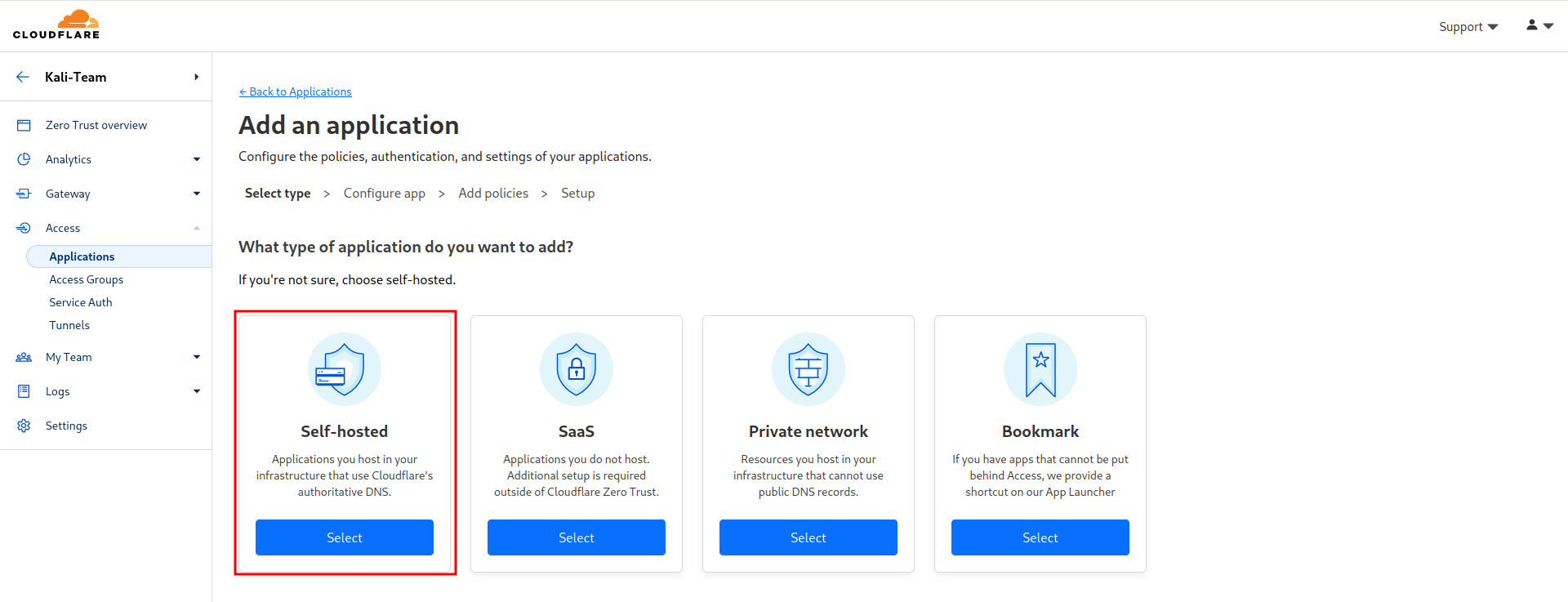The width and height of the screenshot is (1568, 602).
Task: Click the Cloudflare logo
Action: point(56,25)
